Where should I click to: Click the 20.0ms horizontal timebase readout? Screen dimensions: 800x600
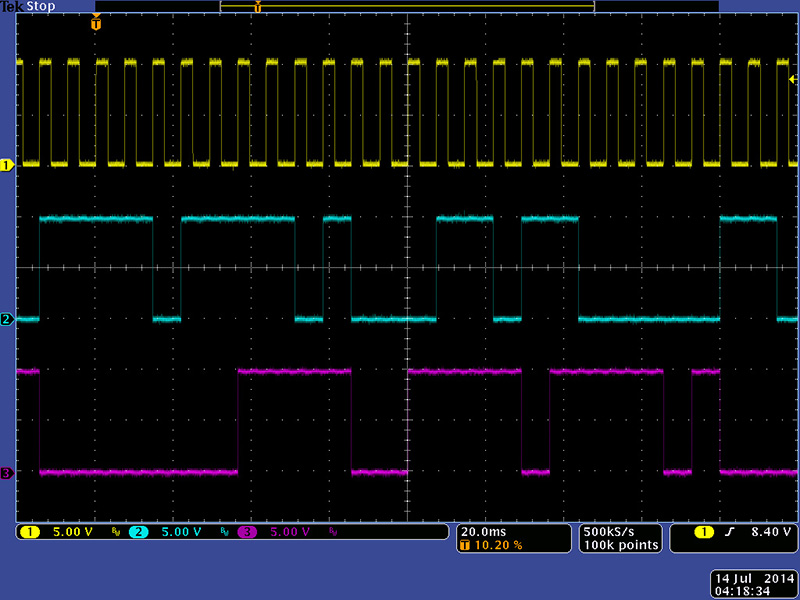click(x=482, y=531)
